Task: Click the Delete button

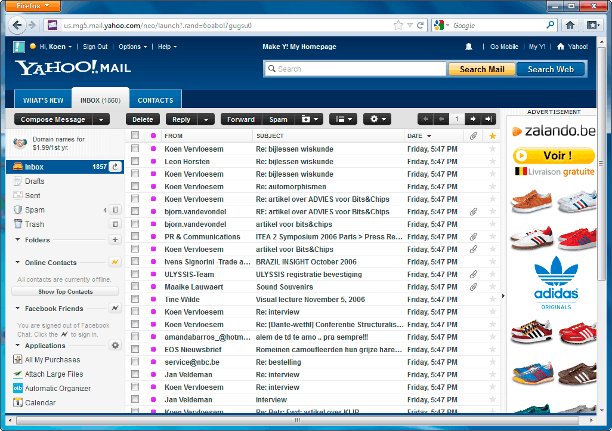Action: pyautogui.click(x=142, y=119)
